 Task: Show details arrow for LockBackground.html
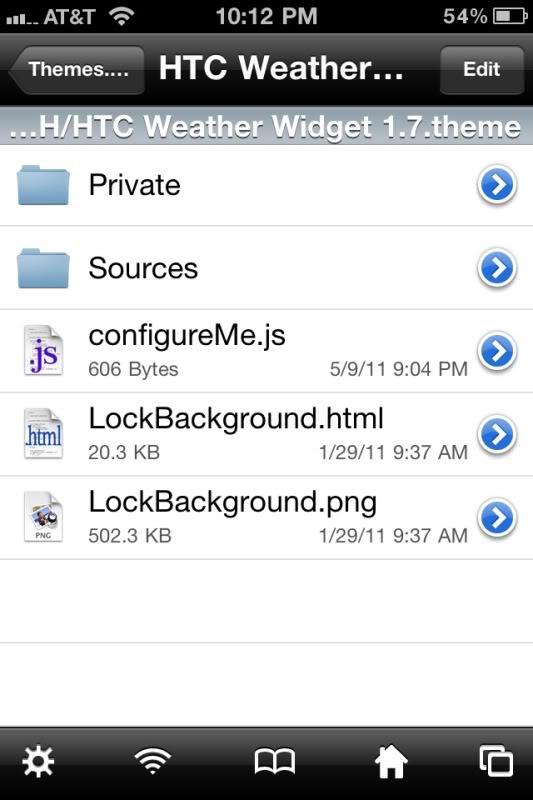coord(497,435)
